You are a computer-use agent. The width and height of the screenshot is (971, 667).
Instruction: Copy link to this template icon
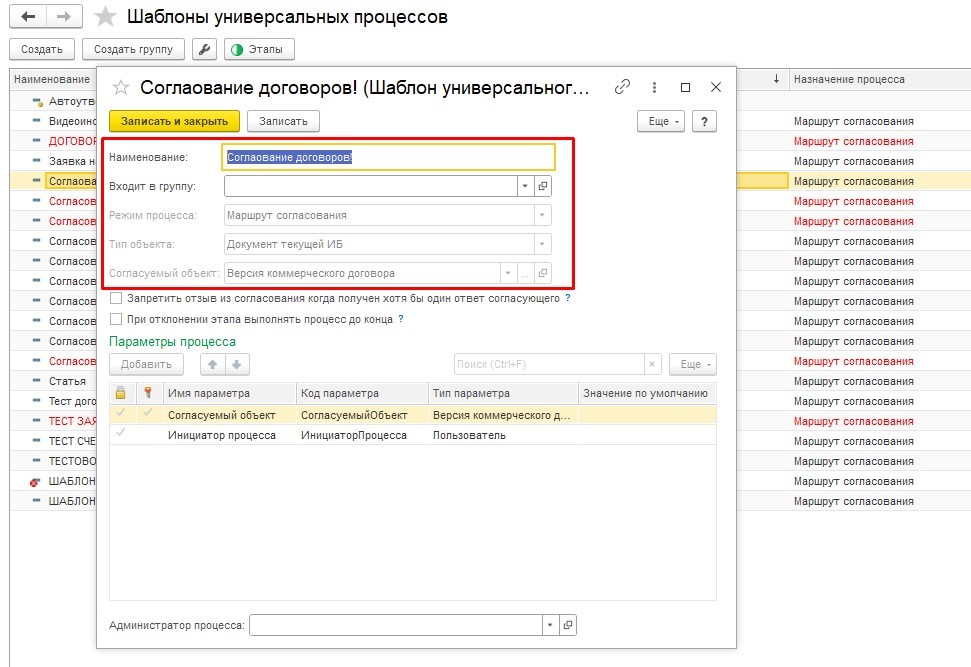622,87
